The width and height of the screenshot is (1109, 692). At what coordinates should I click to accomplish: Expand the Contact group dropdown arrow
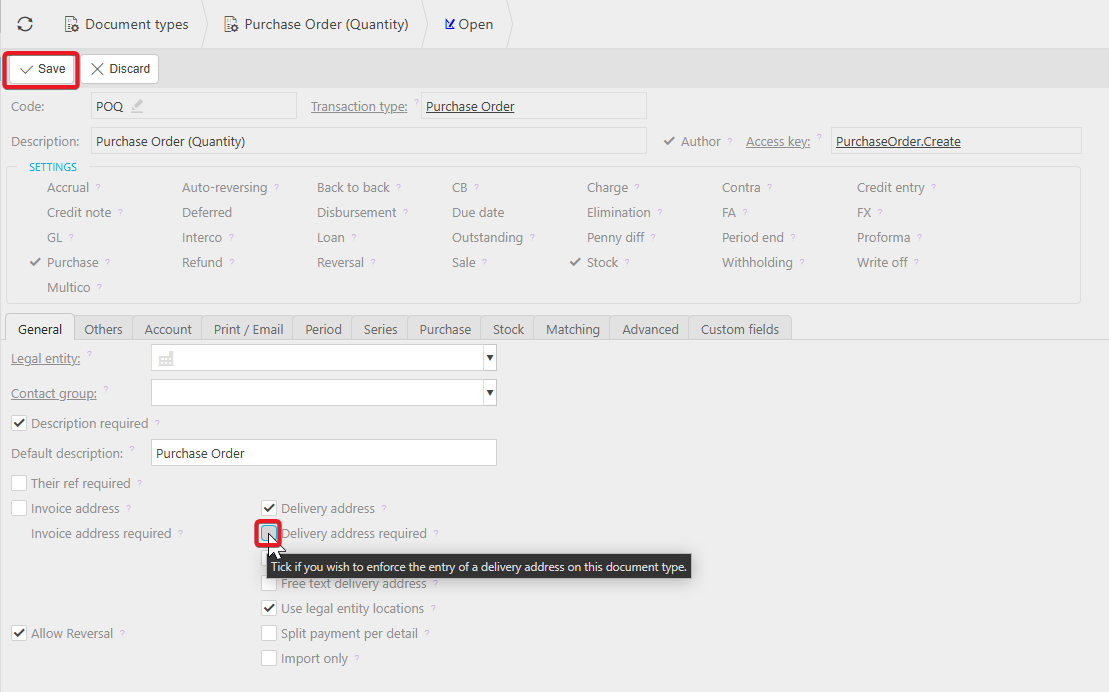pyautogui.click(x=489, y=393)
